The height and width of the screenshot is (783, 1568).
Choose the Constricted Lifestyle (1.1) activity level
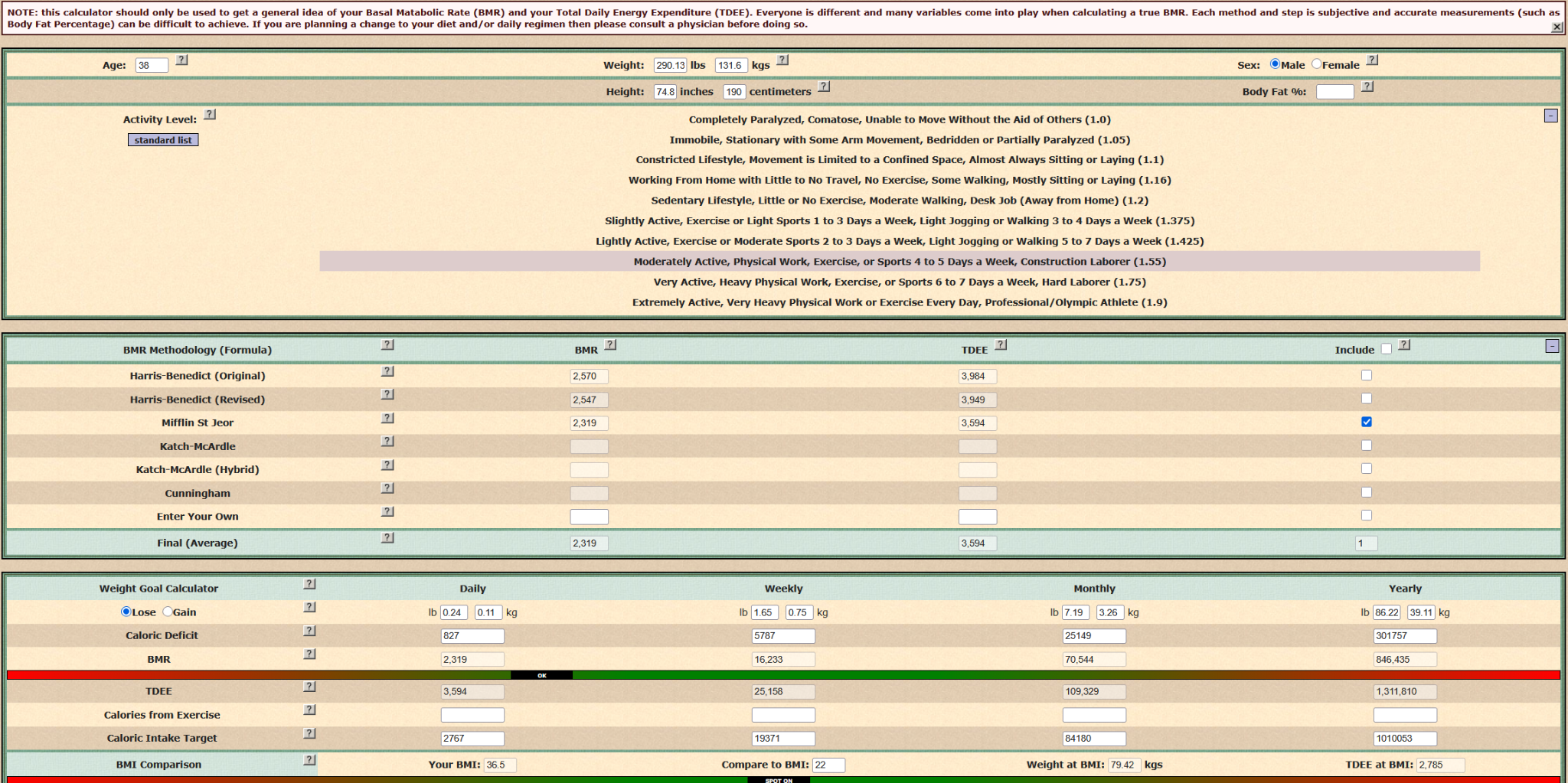click(x=900, y=160)
